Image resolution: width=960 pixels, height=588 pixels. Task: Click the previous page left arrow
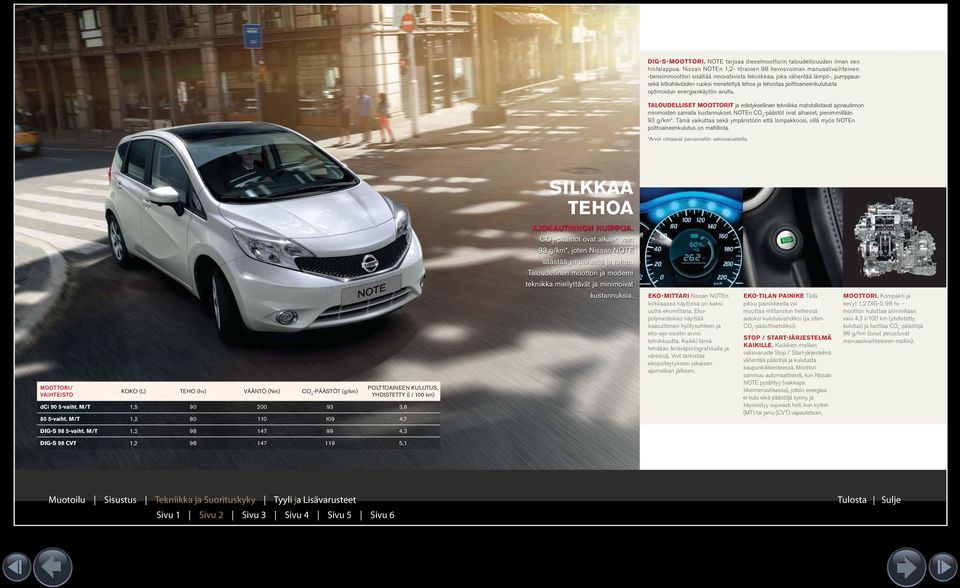pos(53,567)
